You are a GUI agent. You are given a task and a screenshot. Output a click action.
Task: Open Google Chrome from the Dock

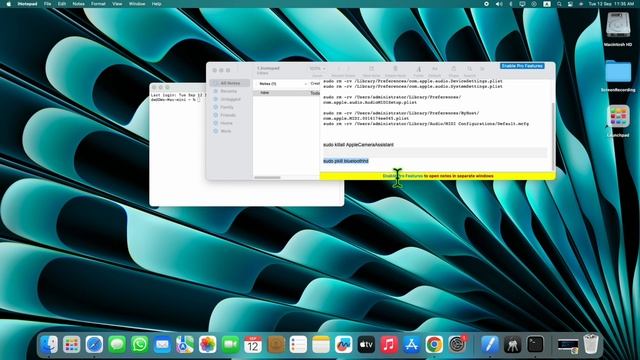[434, 344]
